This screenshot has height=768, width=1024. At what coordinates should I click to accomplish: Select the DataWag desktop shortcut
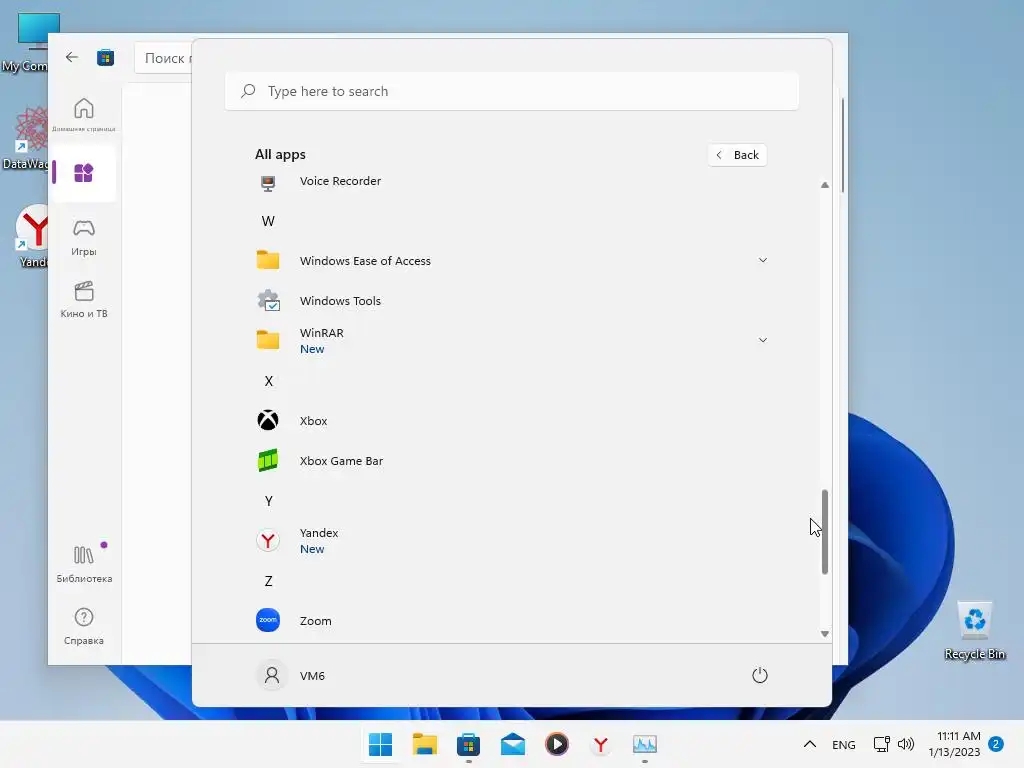[x=25, y=138]
